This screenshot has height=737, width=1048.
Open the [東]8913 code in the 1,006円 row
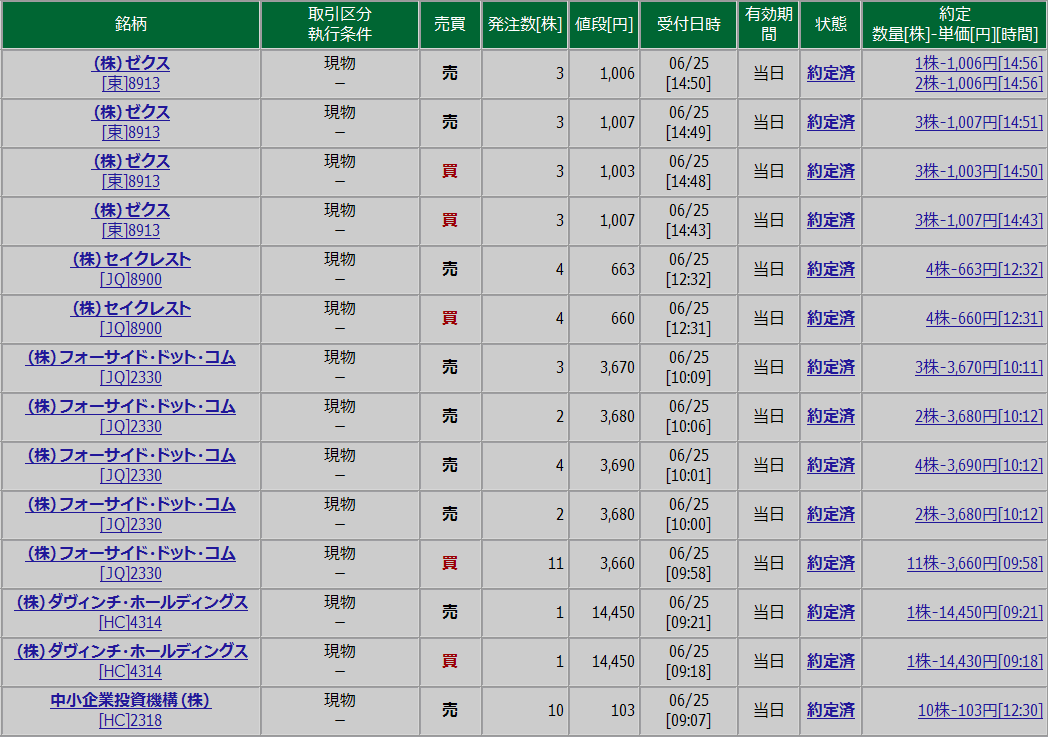131,84
